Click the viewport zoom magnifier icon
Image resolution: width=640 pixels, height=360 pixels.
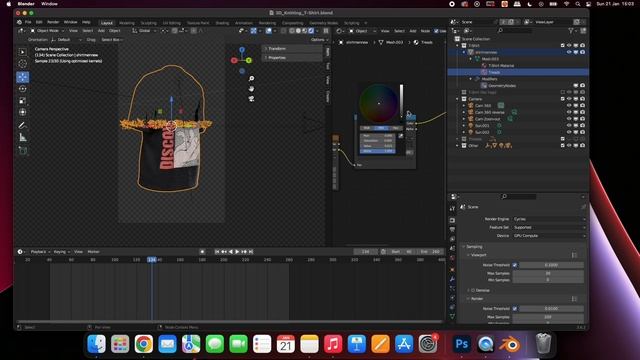tap(251, 78)
